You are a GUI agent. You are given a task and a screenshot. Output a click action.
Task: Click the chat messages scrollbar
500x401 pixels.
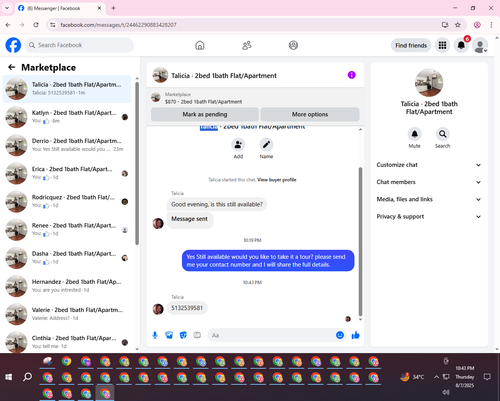pos(360,242)
